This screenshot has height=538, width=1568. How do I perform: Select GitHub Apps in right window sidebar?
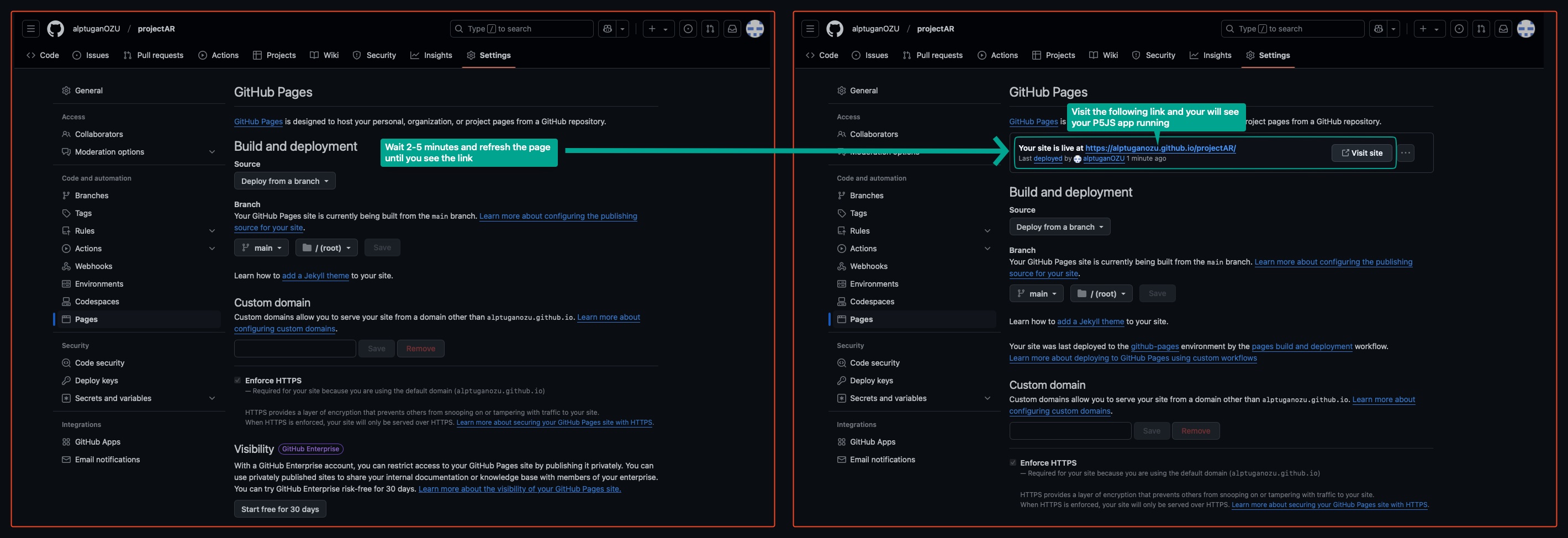pyautogui.click(x=913, y=442)
